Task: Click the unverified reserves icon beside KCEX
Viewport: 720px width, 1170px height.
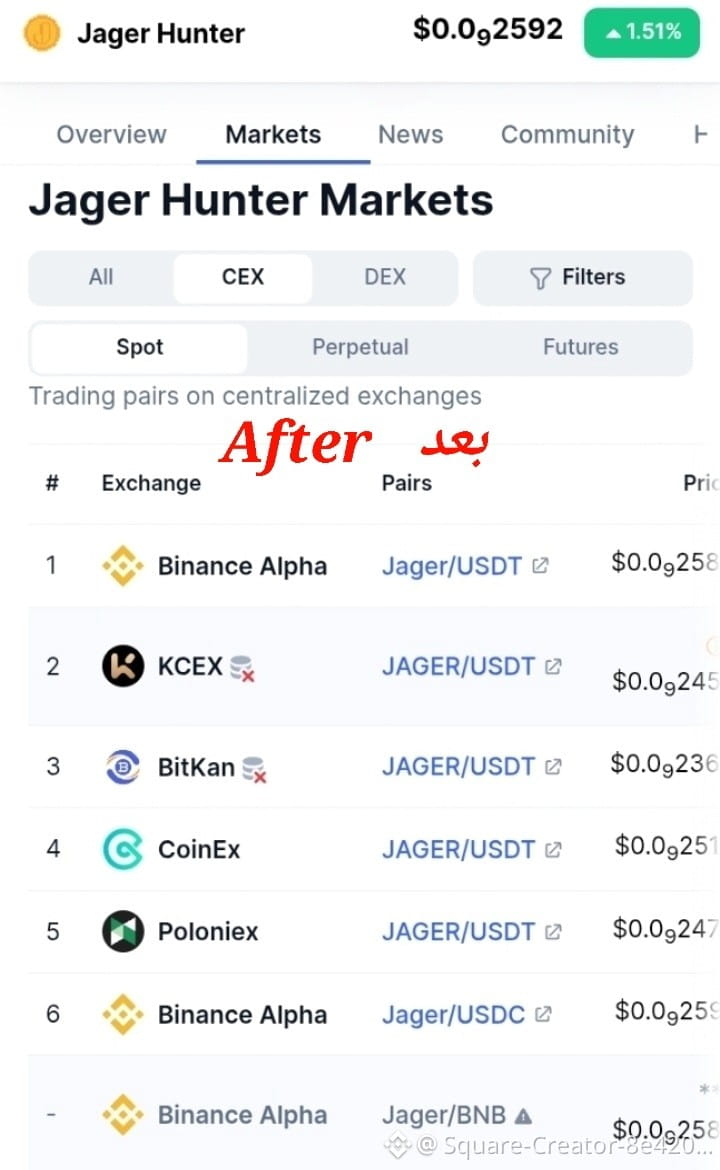Action: pos(242,668)
